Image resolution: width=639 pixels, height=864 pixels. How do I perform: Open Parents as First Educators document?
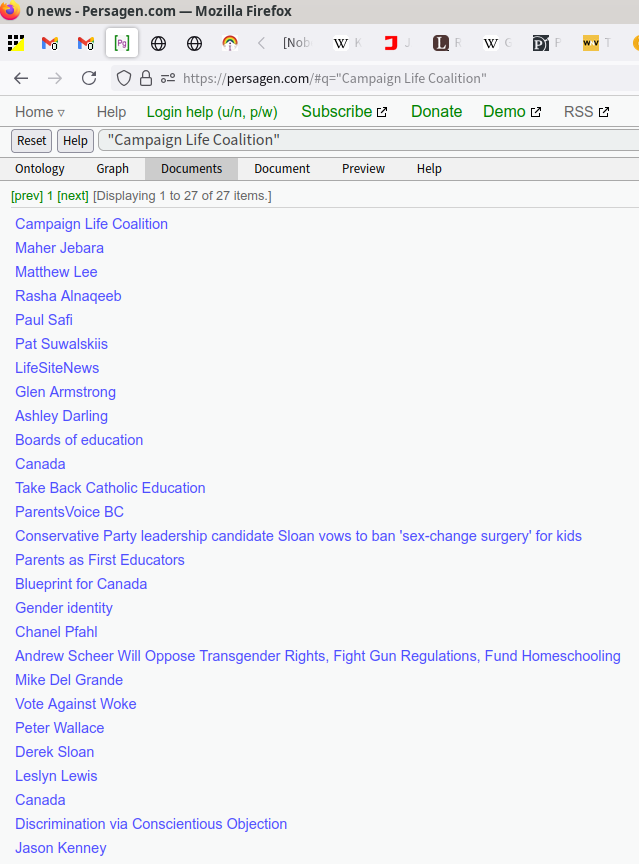(x=100, y=560)
